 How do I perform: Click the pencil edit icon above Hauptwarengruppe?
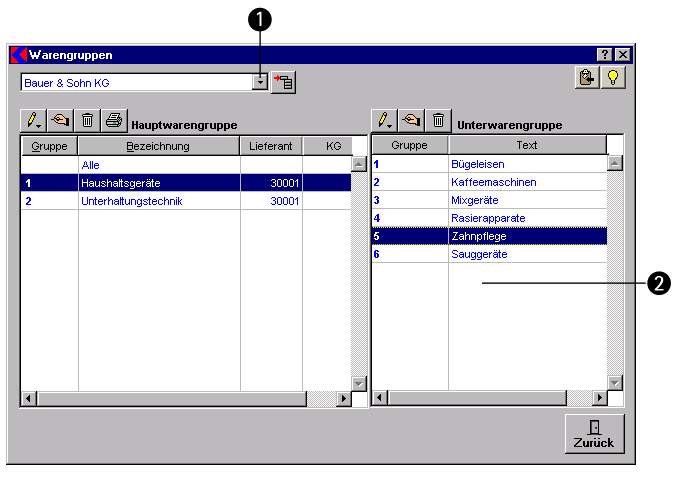(34, 121)
